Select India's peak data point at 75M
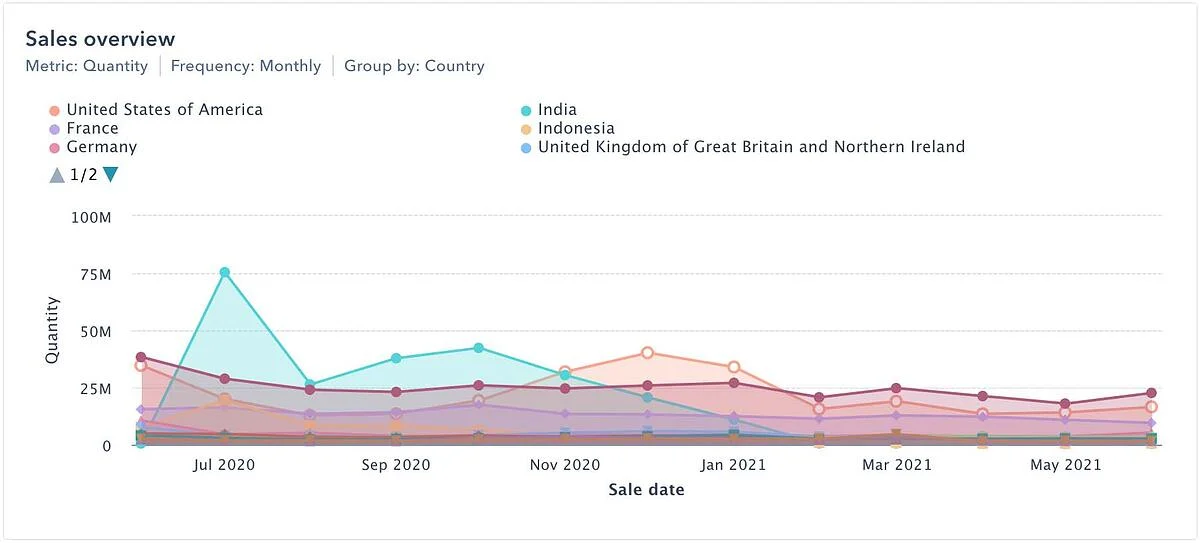 pos(225,272)
